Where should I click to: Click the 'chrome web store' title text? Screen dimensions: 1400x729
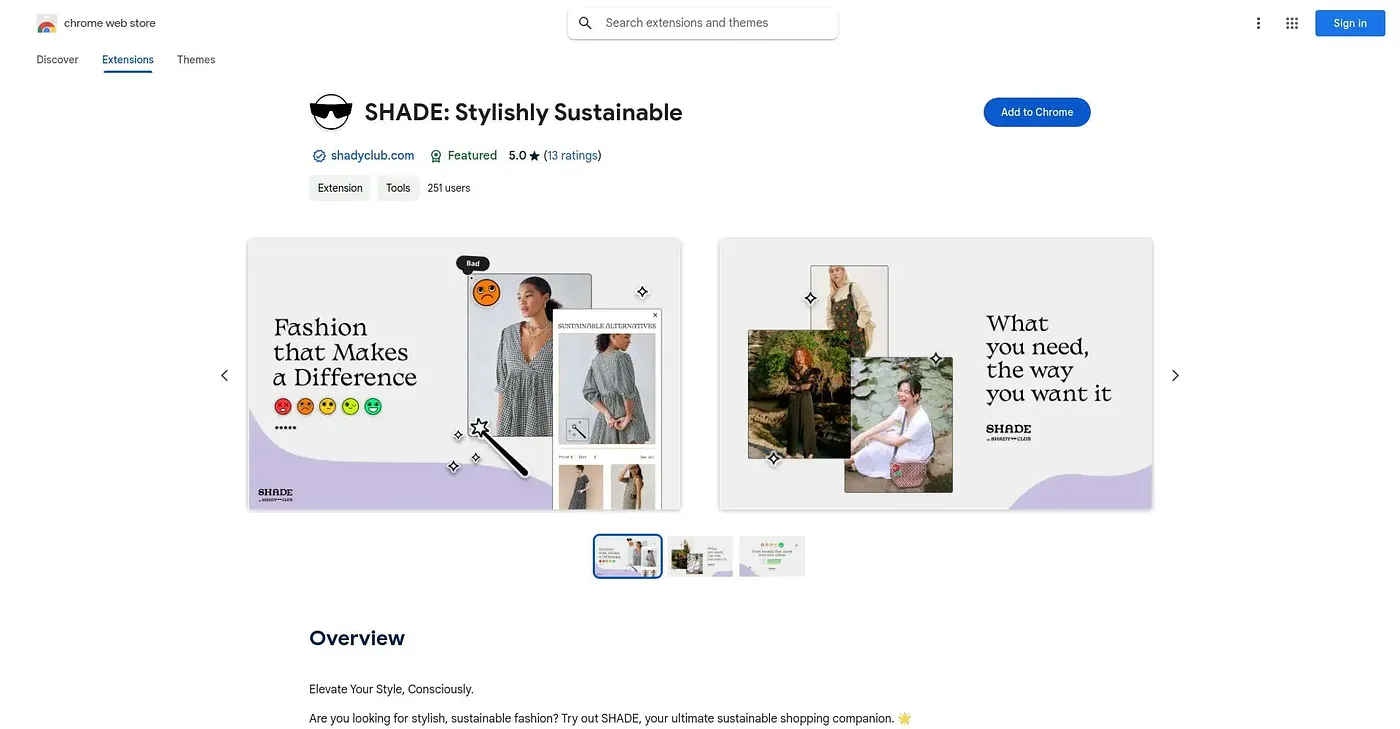pos(110,23)
